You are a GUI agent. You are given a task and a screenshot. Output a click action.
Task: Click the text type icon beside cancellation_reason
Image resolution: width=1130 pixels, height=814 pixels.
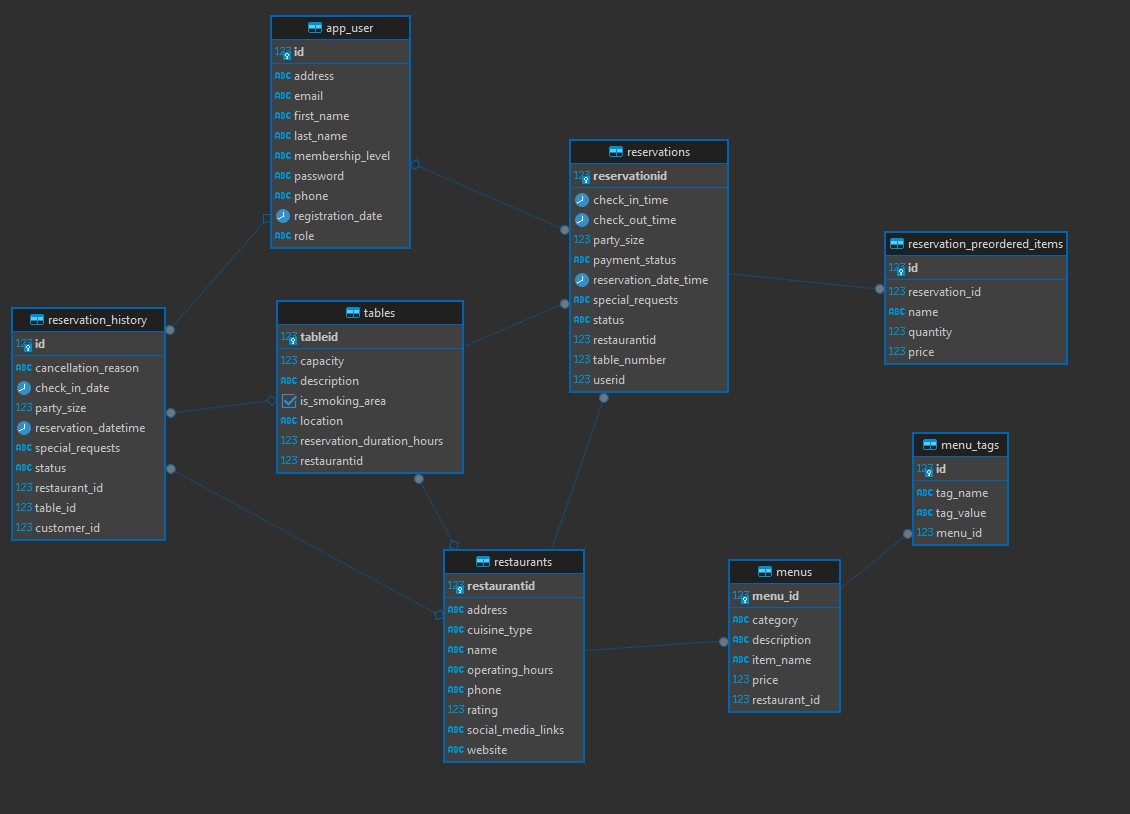coord(23,368)
